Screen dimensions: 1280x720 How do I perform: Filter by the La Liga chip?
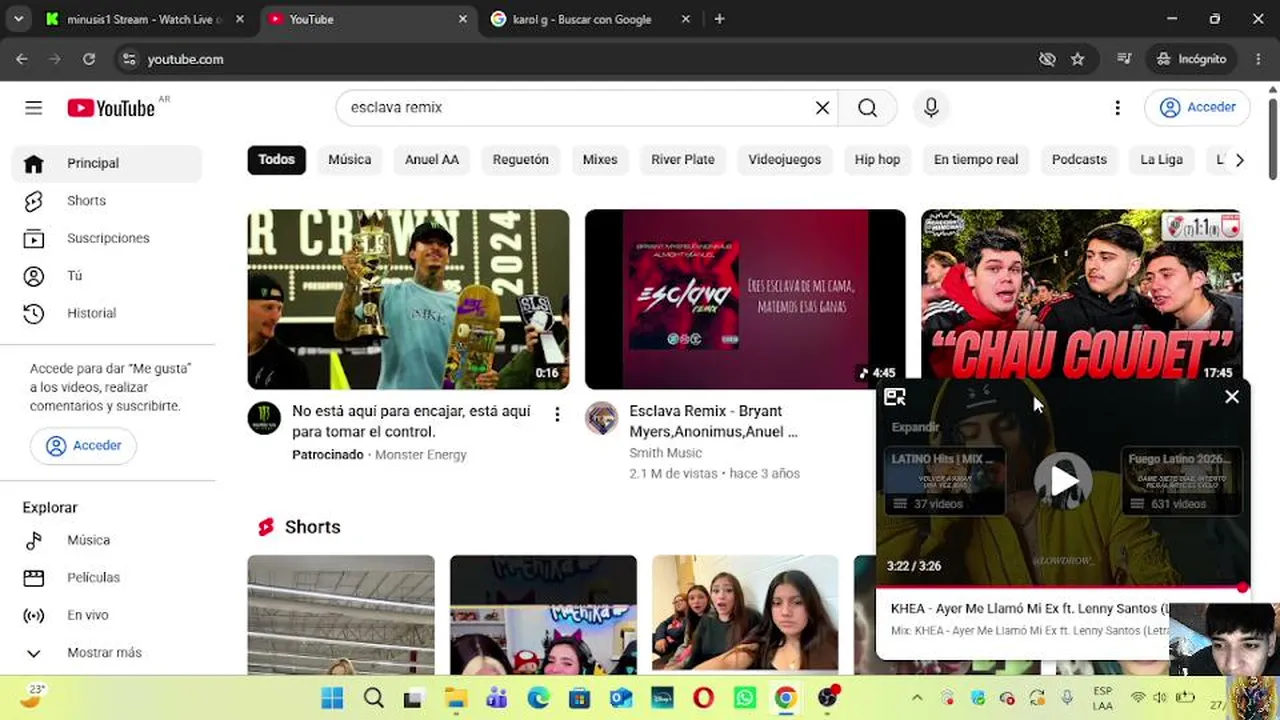[1162, 160]
